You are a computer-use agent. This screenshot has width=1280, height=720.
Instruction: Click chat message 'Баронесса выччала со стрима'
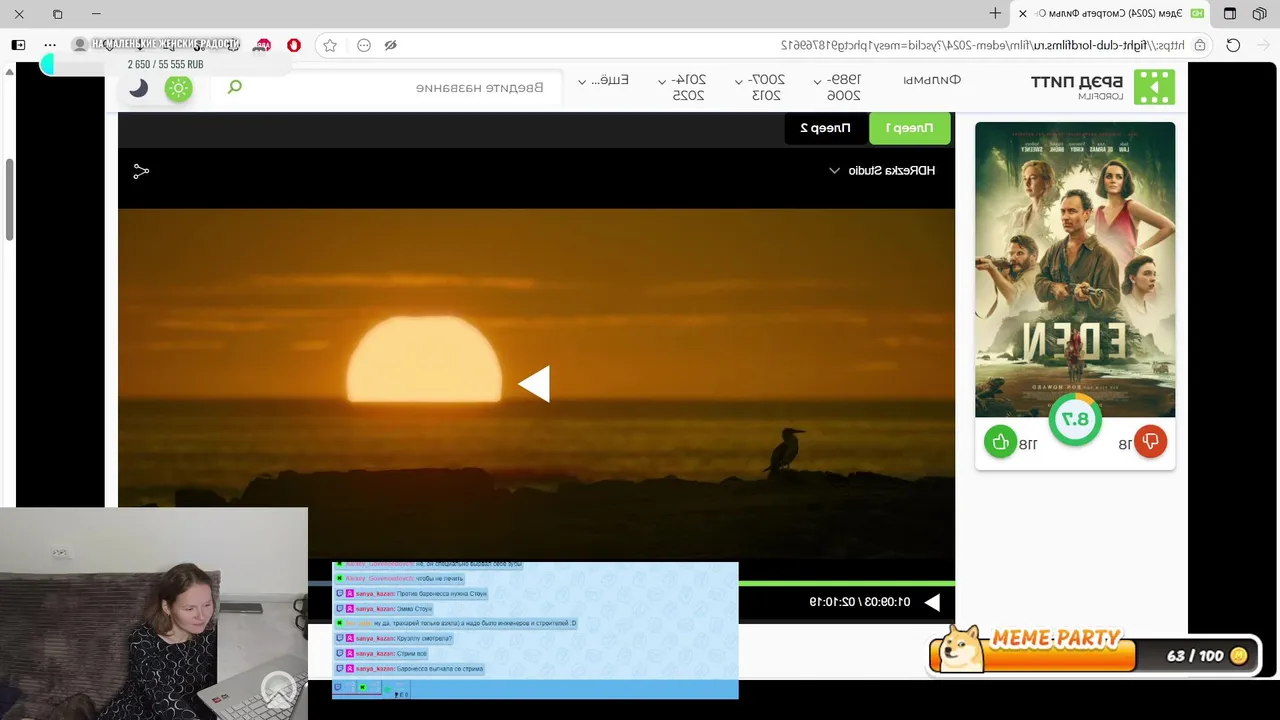coord(440,668)
